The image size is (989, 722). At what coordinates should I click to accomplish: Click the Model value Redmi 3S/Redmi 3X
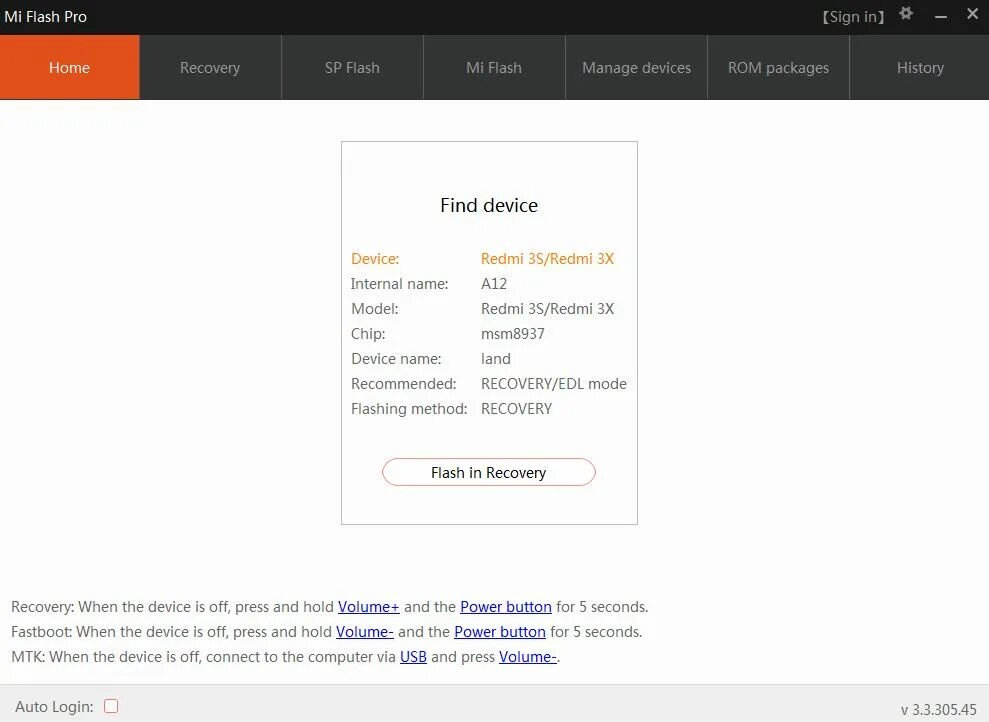click(x=547, y=308)
